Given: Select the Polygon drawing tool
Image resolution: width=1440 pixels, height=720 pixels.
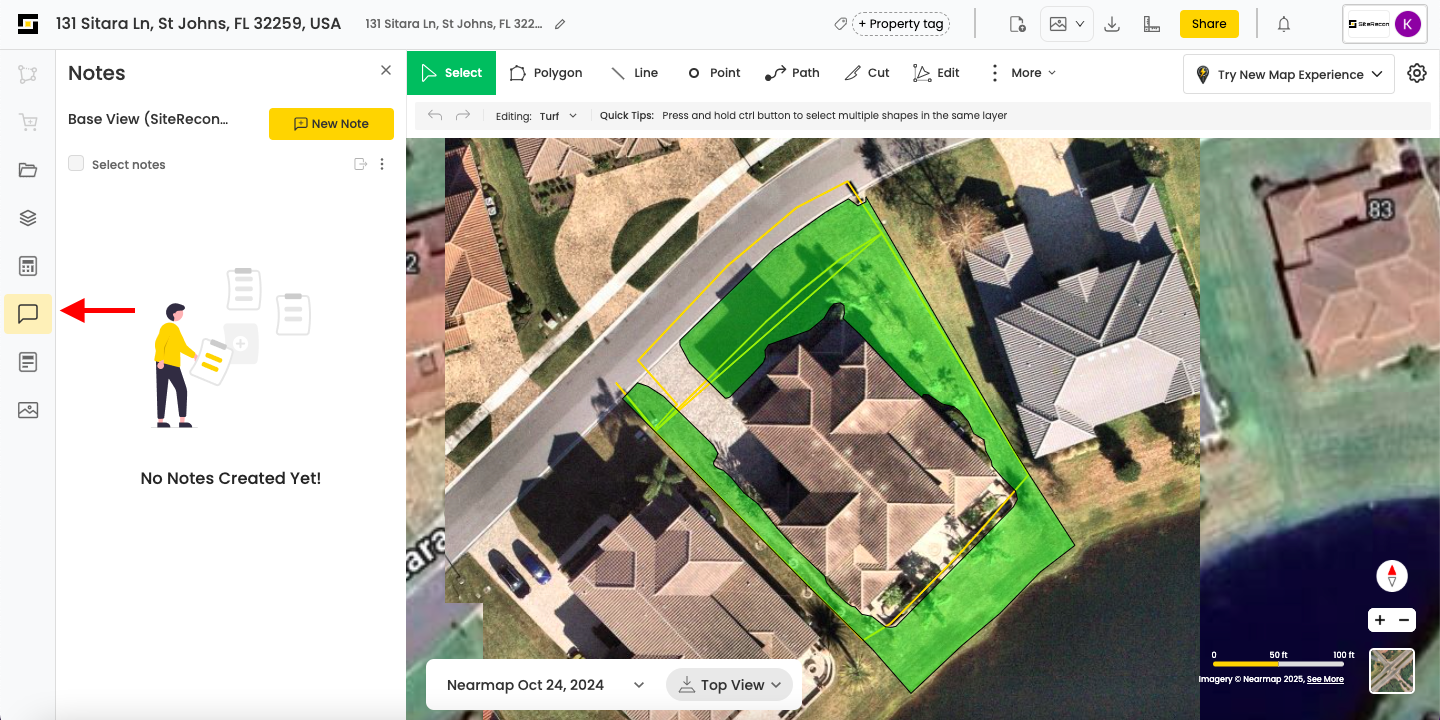Looking at the screenshot, I should click(545, 73).
